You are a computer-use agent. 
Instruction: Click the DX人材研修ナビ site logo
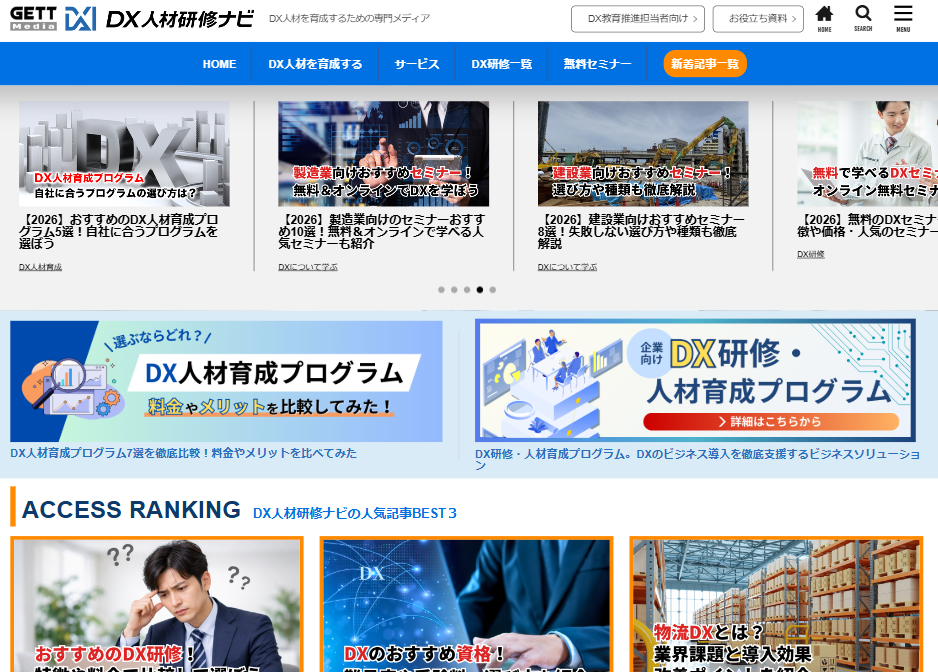[159, 19]
